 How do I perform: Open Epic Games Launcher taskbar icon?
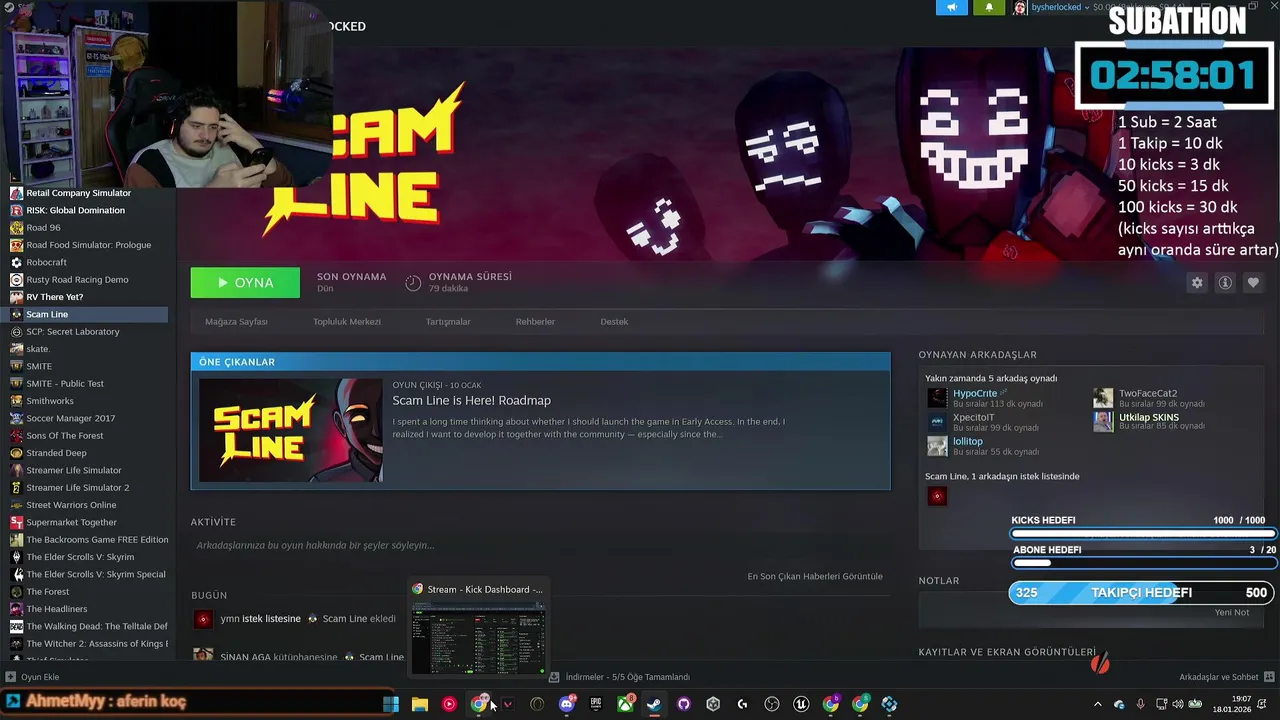[x=596, y=704]
